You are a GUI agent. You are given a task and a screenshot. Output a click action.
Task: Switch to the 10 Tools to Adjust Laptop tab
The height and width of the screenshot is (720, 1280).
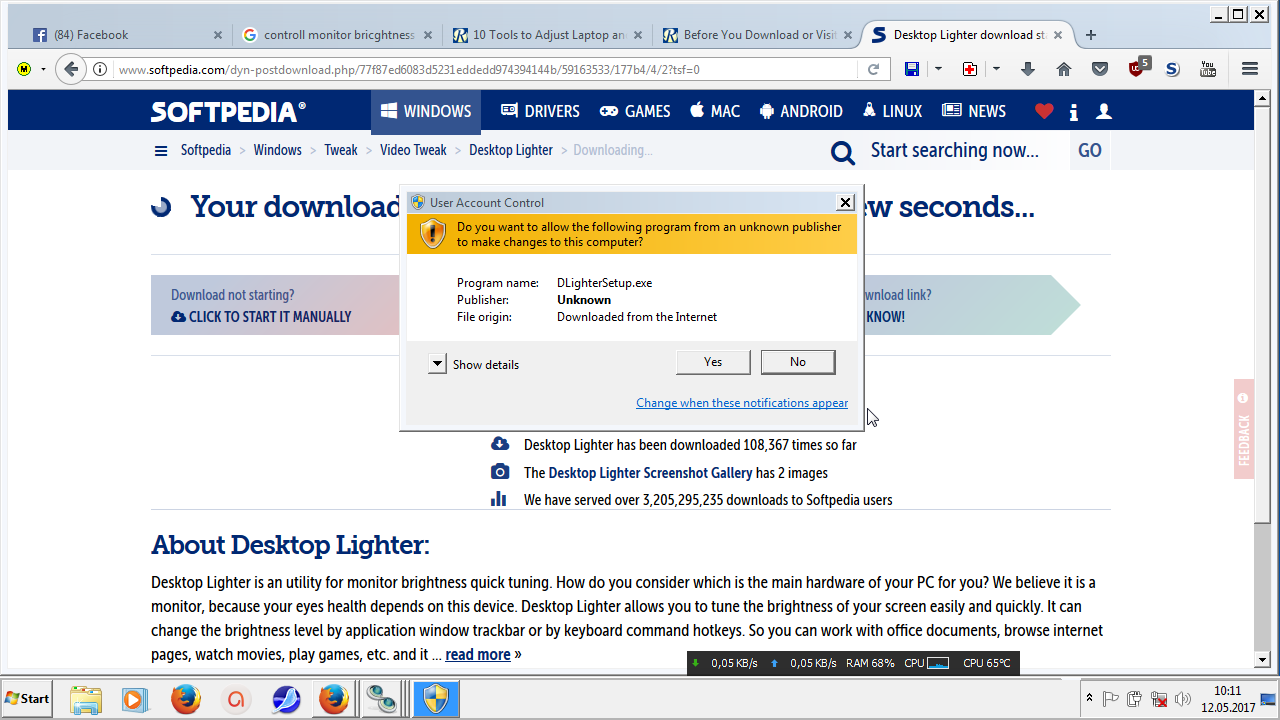(x=548, y=35)
